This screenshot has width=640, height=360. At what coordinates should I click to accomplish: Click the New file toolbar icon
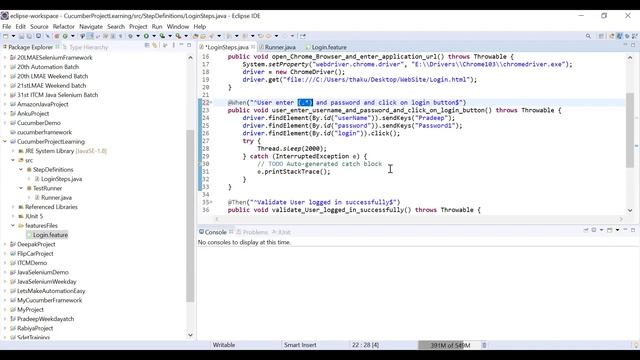[6, 36]
